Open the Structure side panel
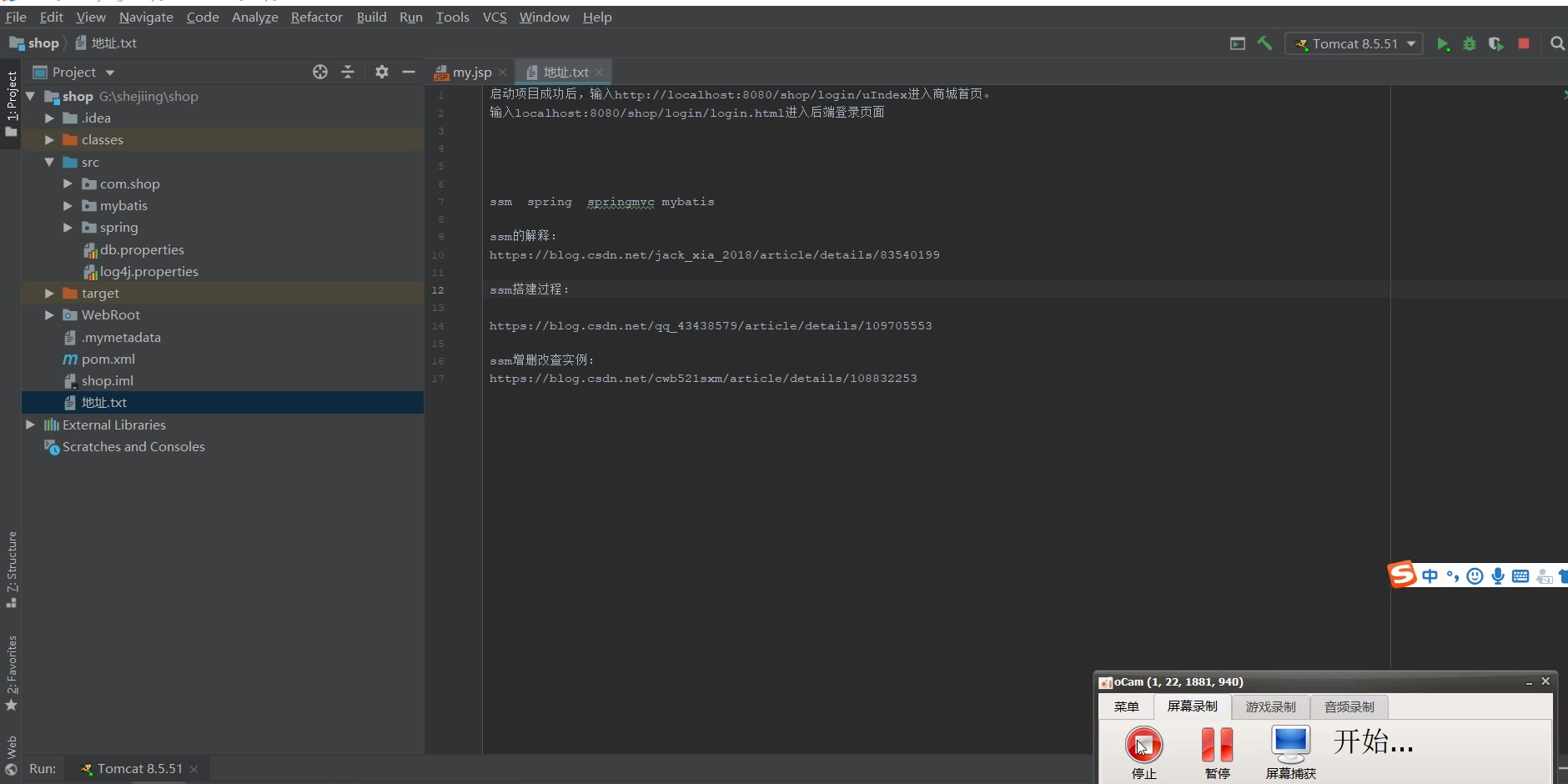The height and width of the screenshot is (784, 1568). tap(11, 569)
